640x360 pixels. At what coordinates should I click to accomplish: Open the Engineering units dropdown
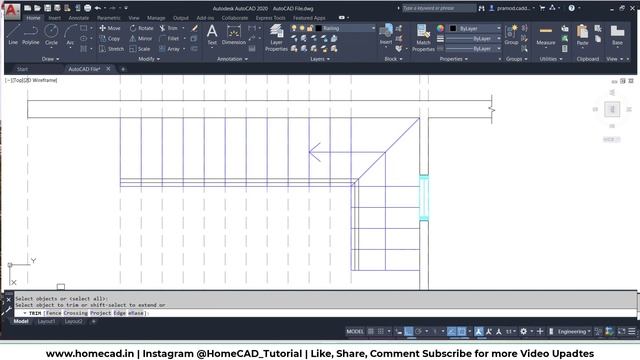tap(574, 331)
